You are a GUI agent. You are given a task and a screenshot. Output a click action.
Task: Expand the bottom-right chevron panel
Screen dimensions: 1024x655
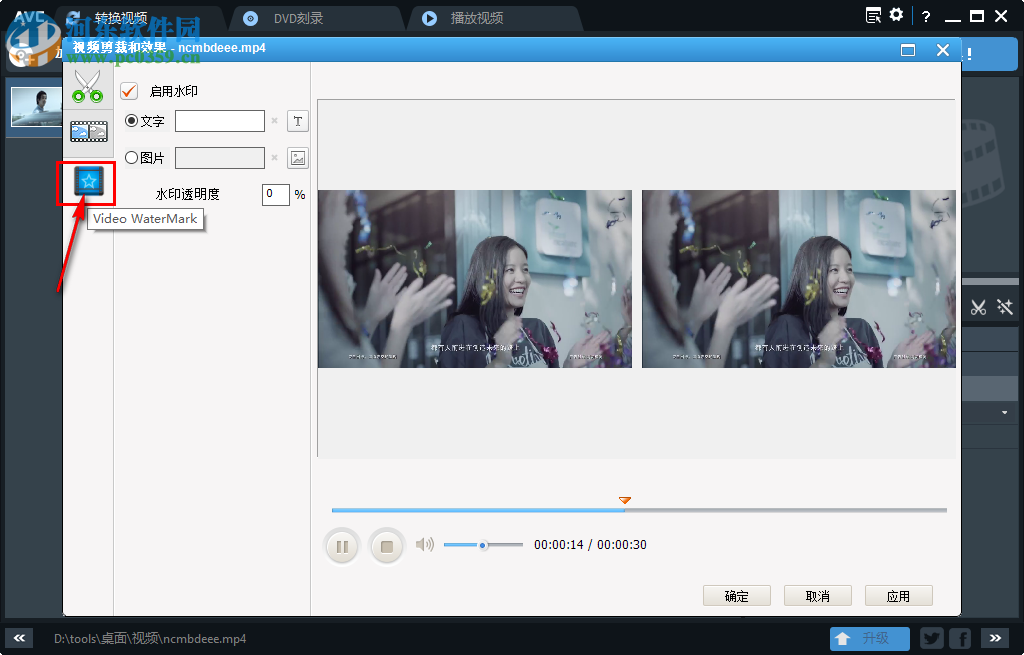[994, 638]
